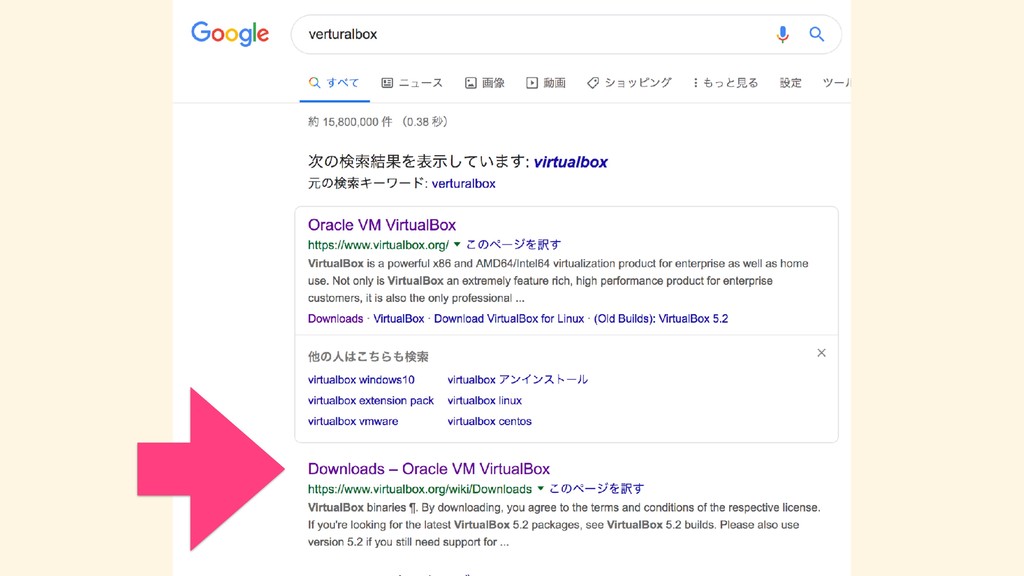This screenshot has width=1024, height=576.
Task: Expand the arrow beside virtualbox.org URL
Action: [x=457, y=244]
